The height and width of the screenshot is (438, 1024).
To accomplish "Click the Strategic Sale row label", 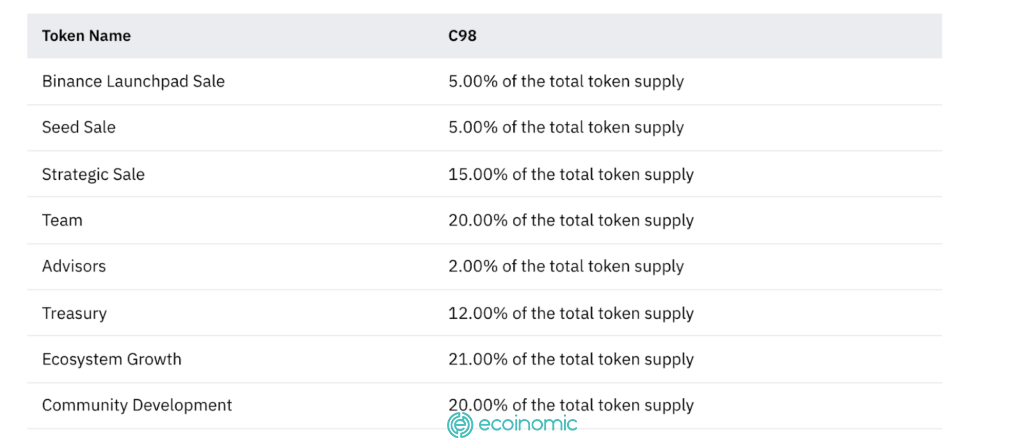I will [93, 174].
